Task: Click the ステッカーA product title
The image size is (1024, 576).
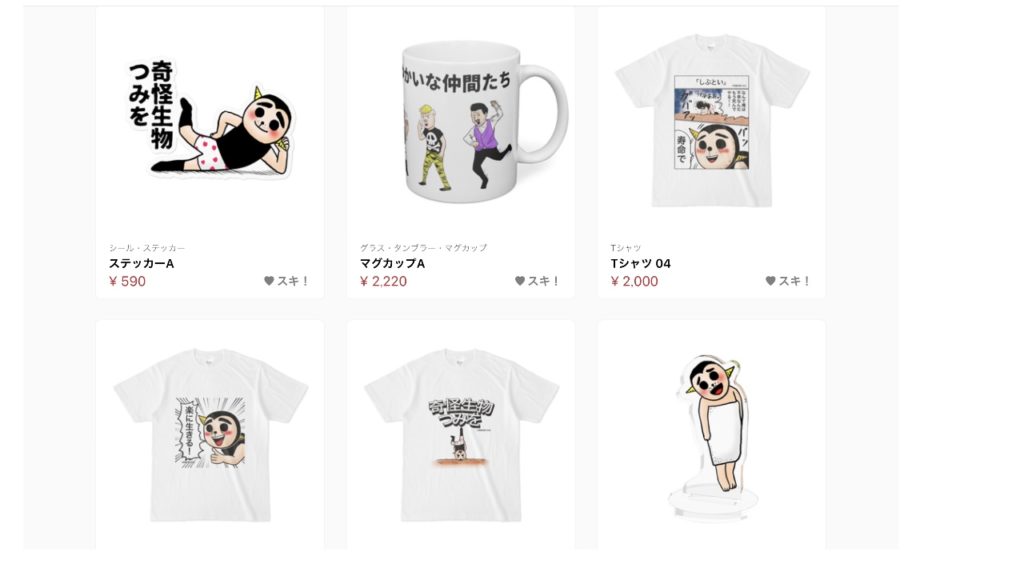Action: click(x=141, y=264)
